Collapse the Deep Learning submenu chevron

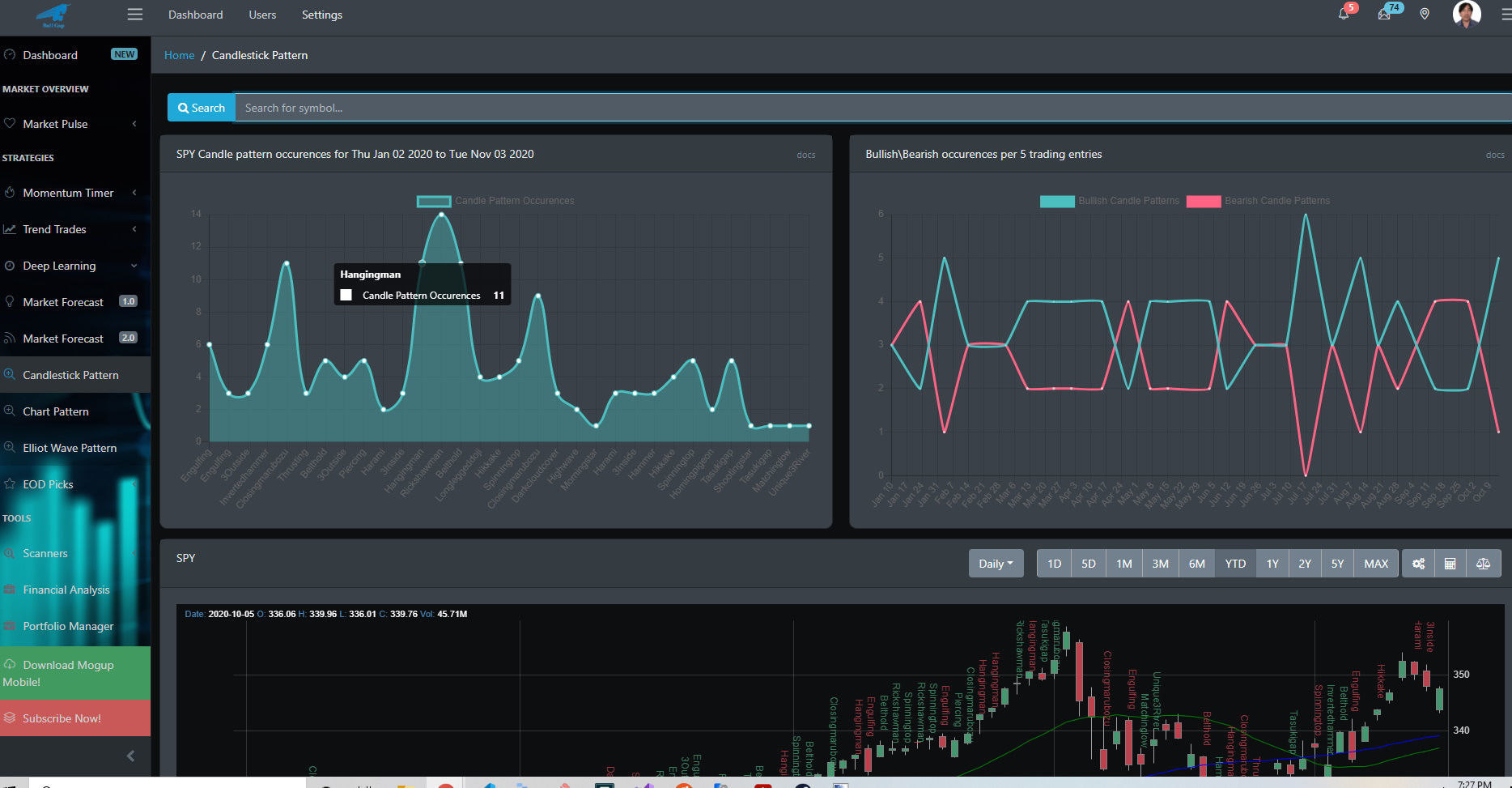134,266
